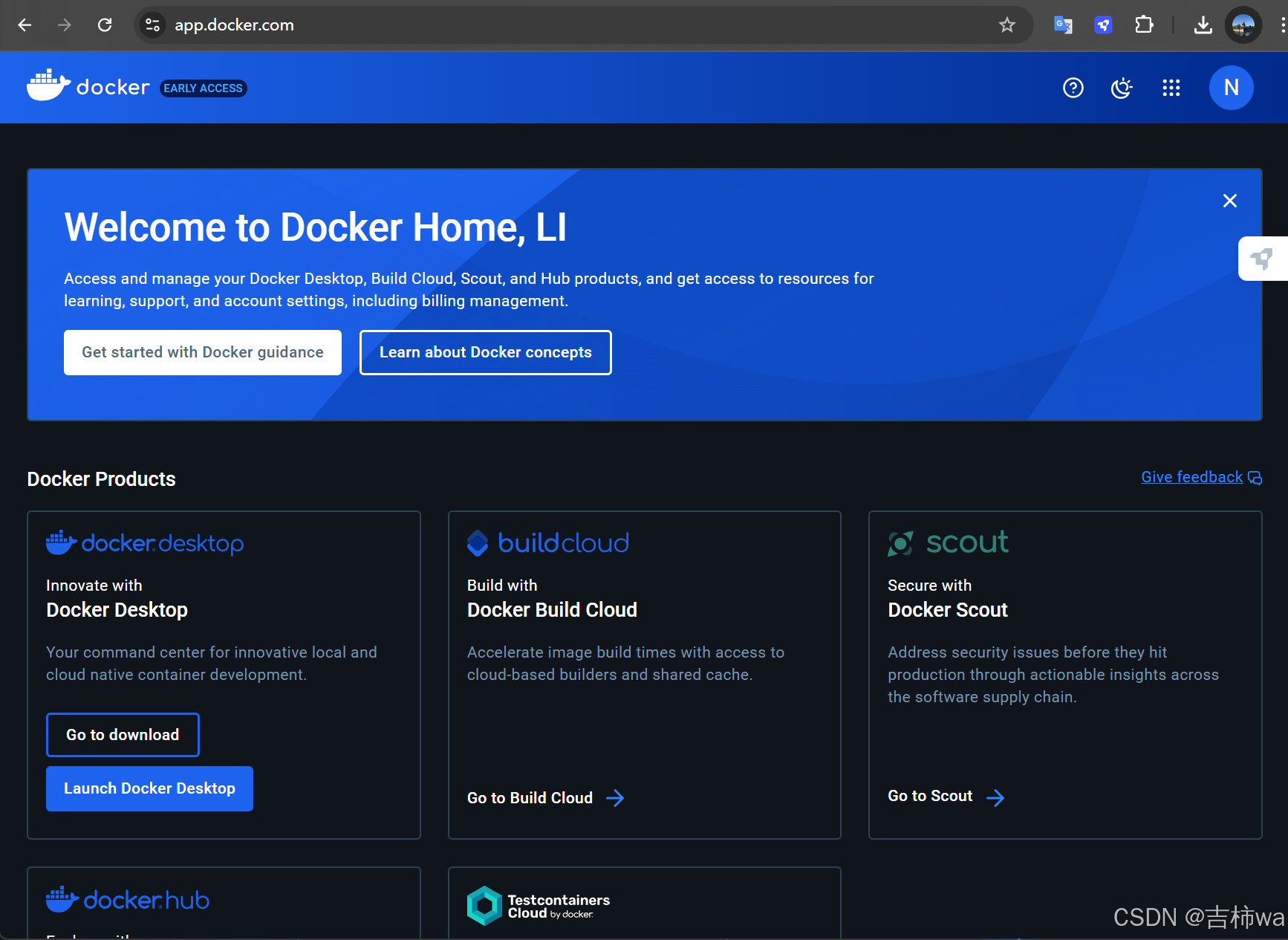The image size is (1288, 940).
Task: Click Get started with Docker guidance
Action: tap(203, 352)
